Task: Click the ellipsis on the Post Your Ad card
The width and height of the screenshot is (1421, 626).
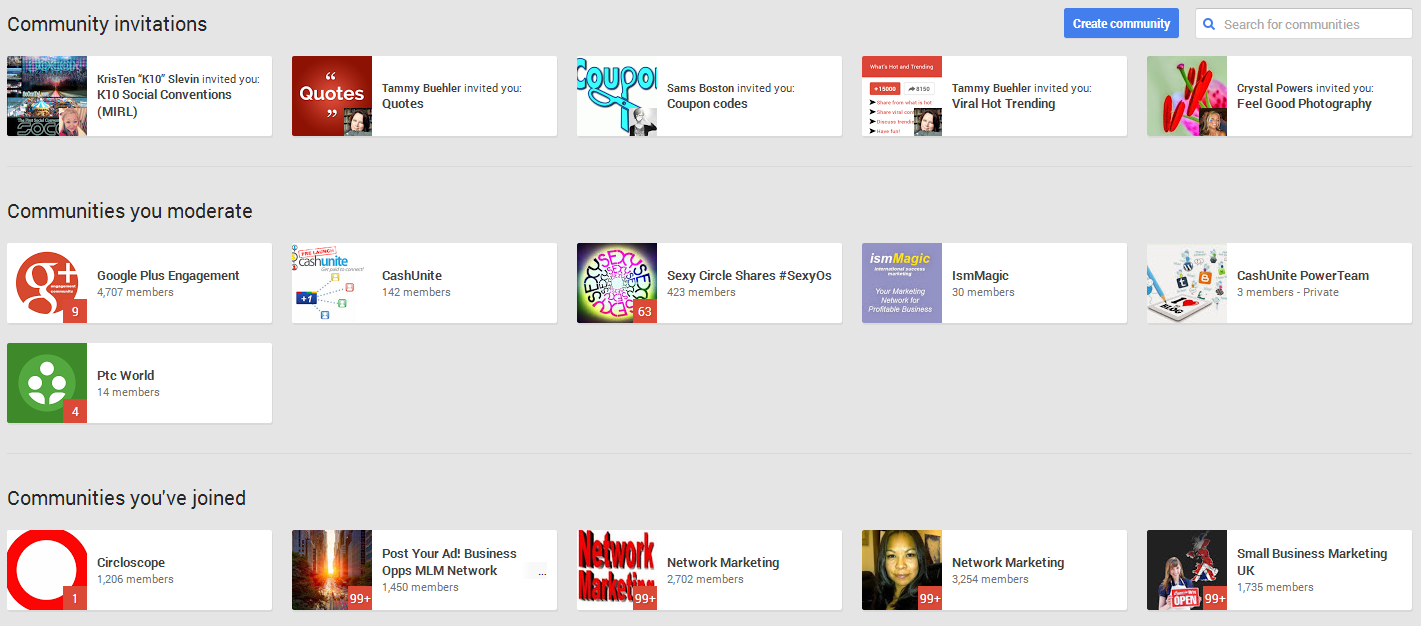Action: tap(542, 574)
